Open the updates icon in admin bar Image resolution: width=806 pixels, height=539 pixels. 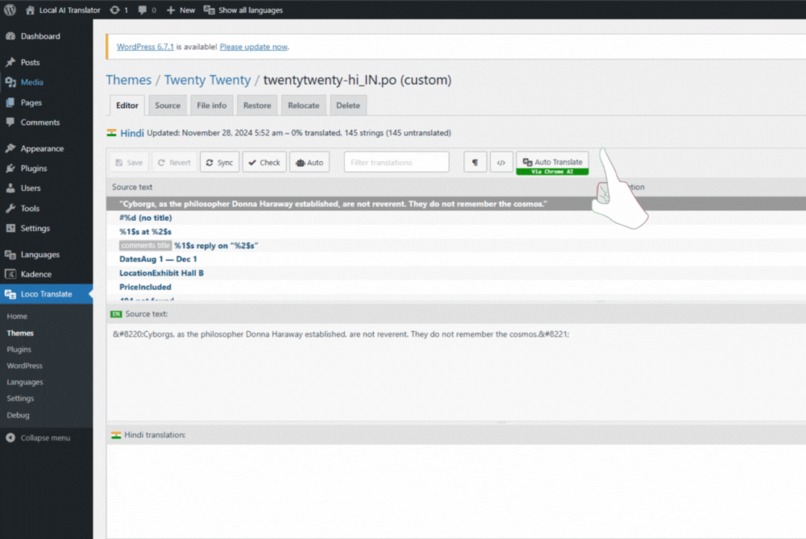click(119, 10)
